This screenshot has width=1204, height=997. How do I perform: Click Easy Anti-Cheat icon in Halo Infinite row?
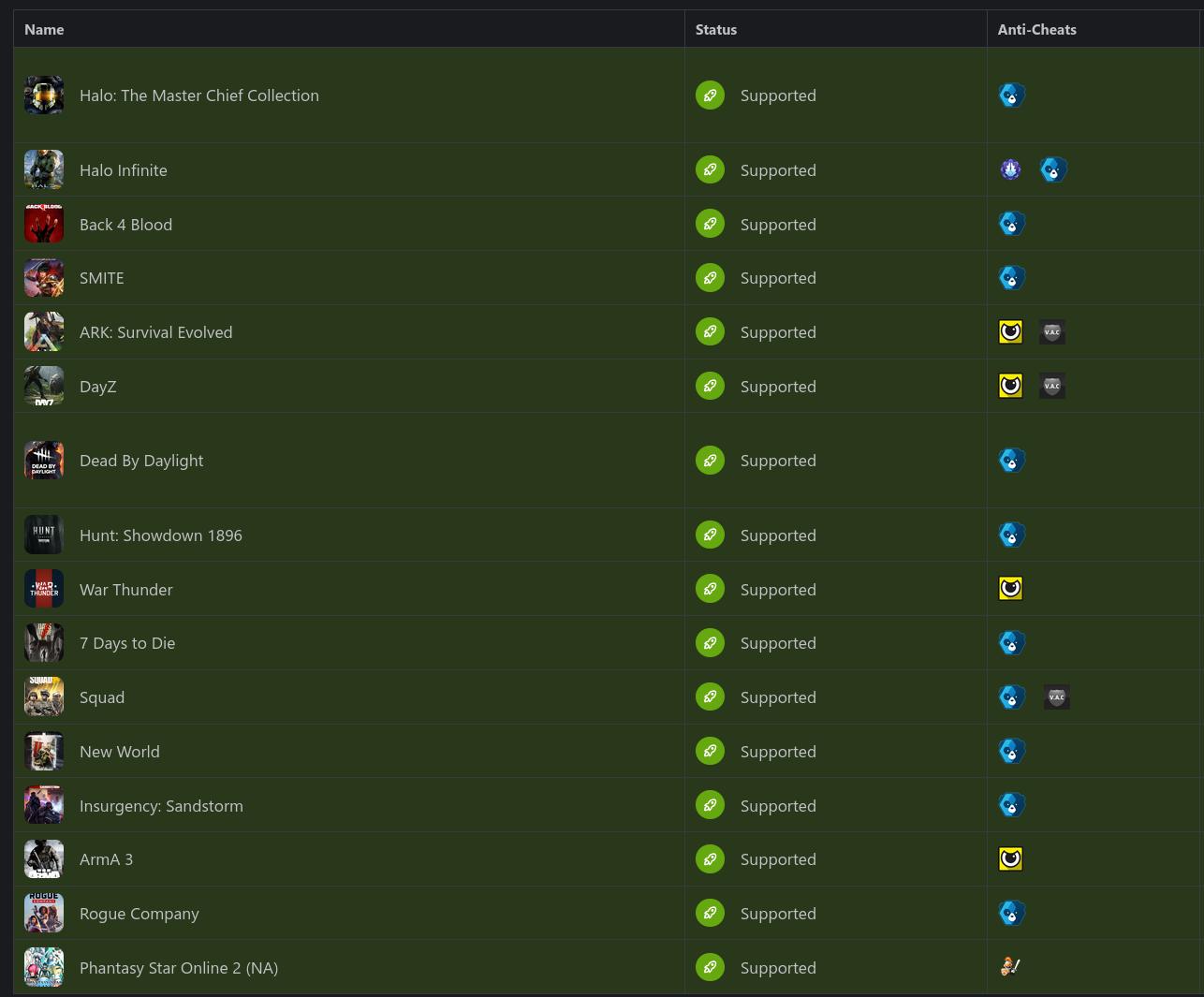point(1053,169)
